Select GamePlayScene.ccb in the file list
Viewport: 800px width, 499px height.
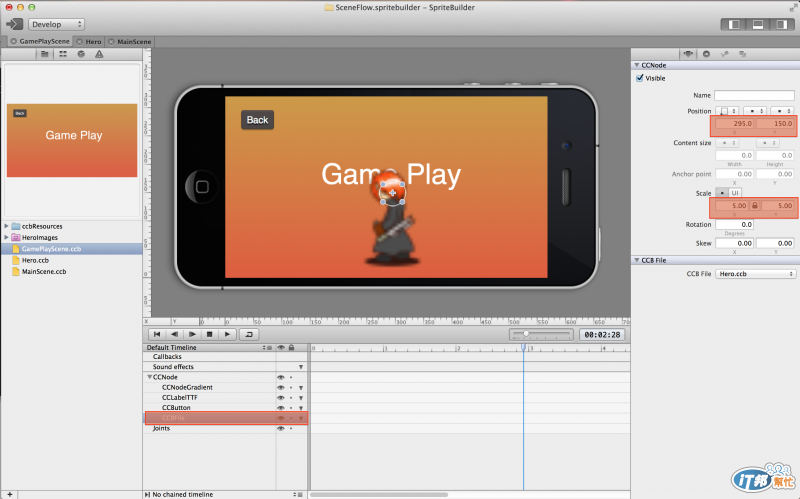click(x=51, y=248)
